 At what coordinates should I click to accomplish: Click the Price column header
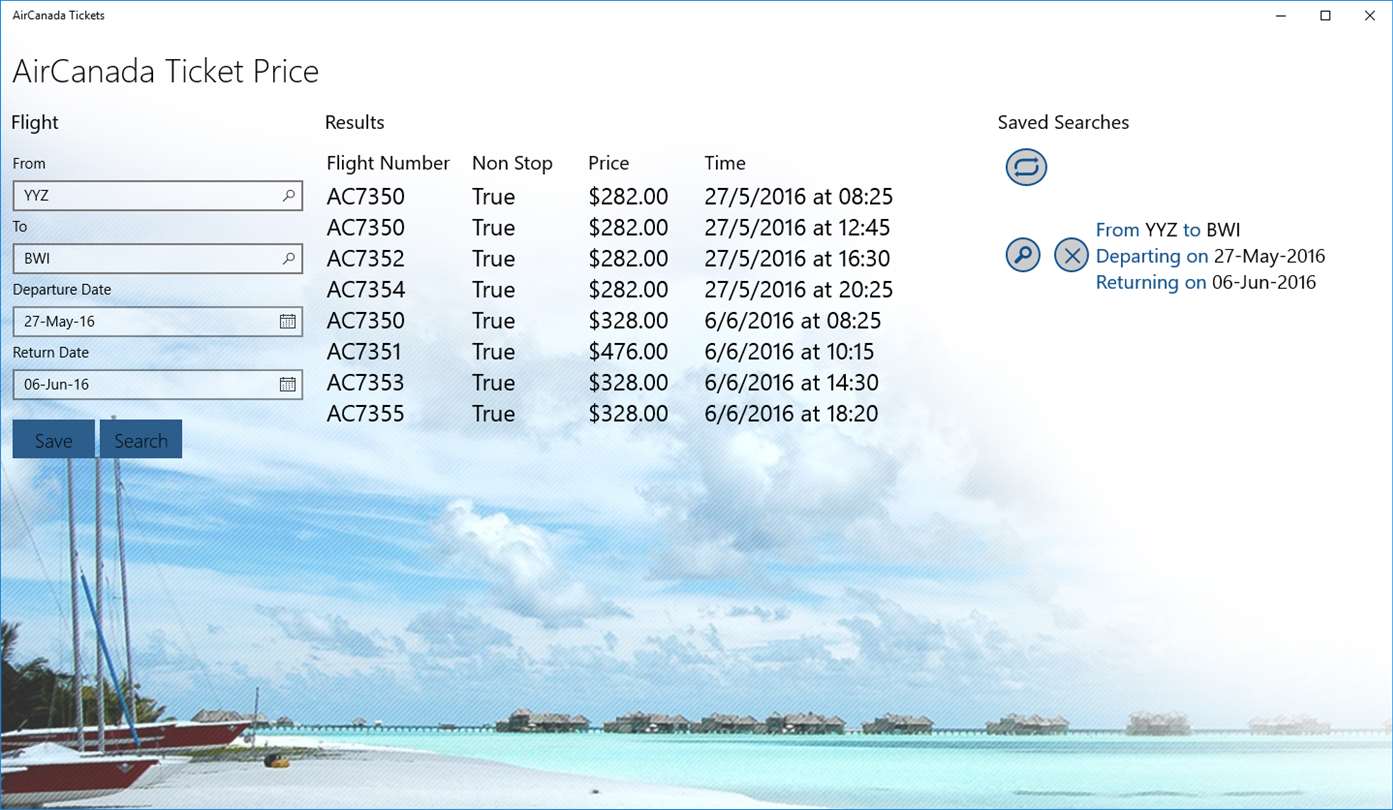(608, 163)
